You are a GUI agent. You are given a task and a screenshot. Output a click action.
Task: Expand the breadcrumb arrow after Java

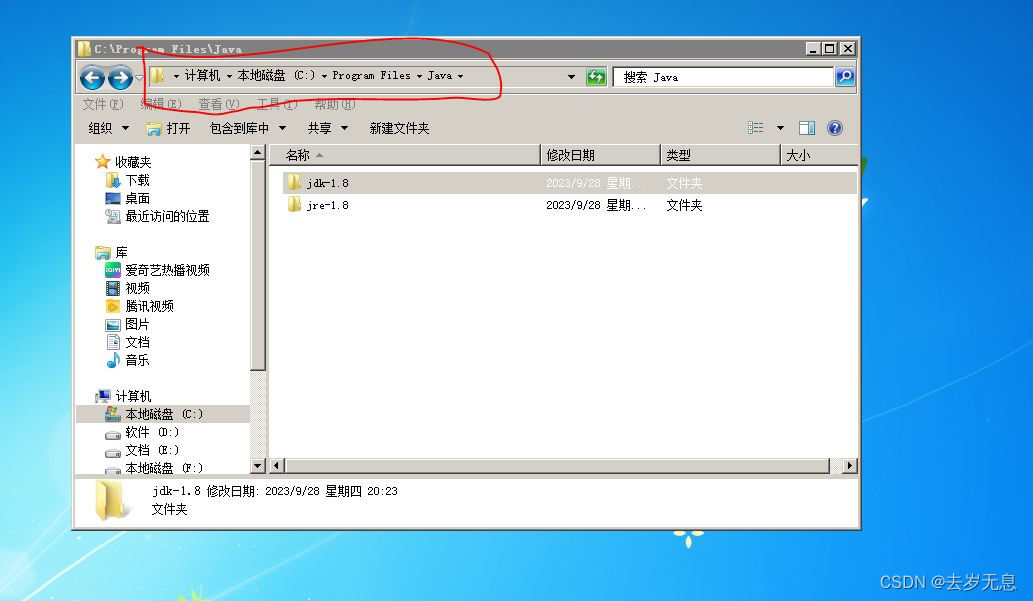(461, 75)
